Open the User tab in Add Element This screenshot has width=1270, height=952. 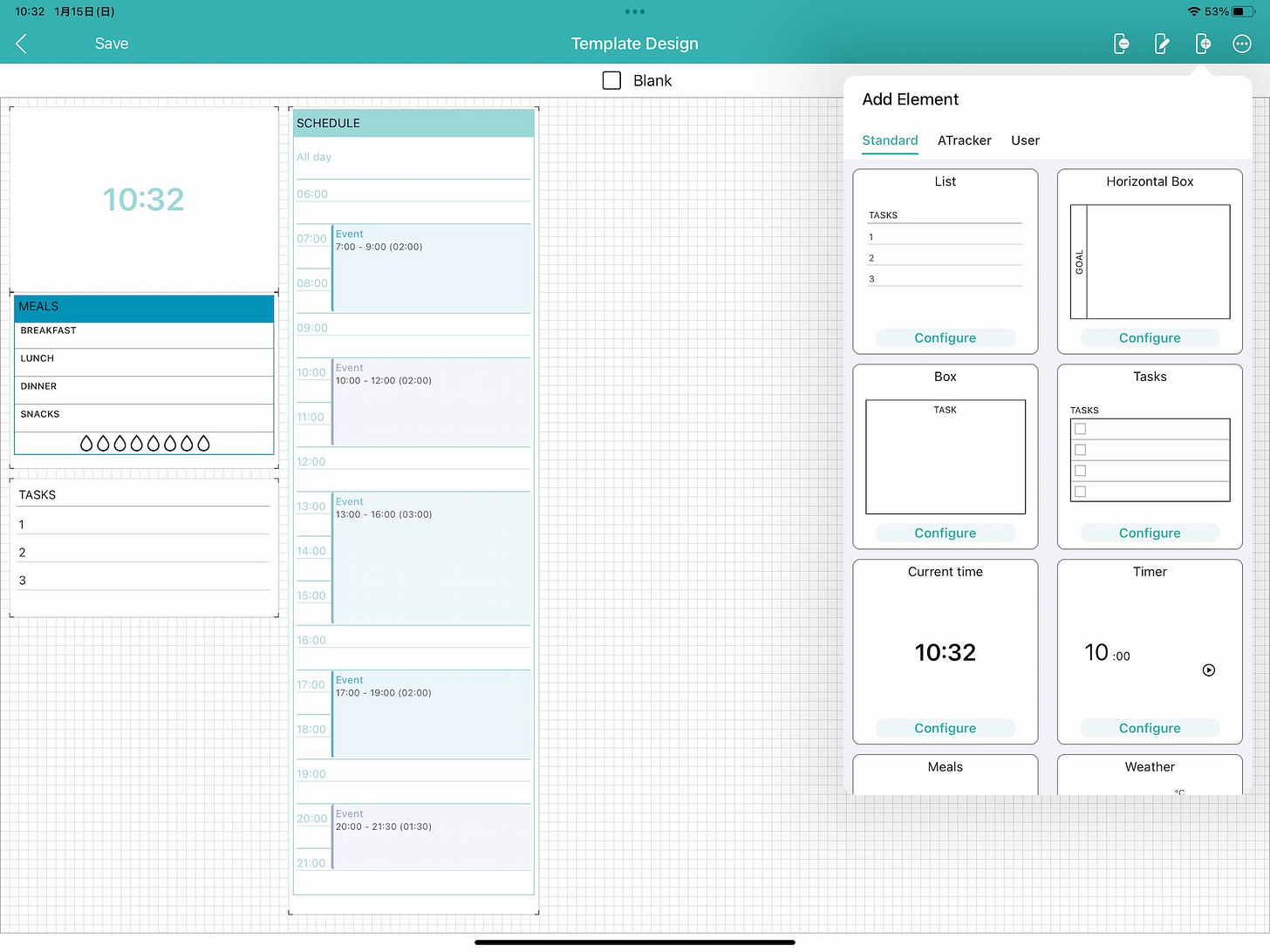(1025, 140)
